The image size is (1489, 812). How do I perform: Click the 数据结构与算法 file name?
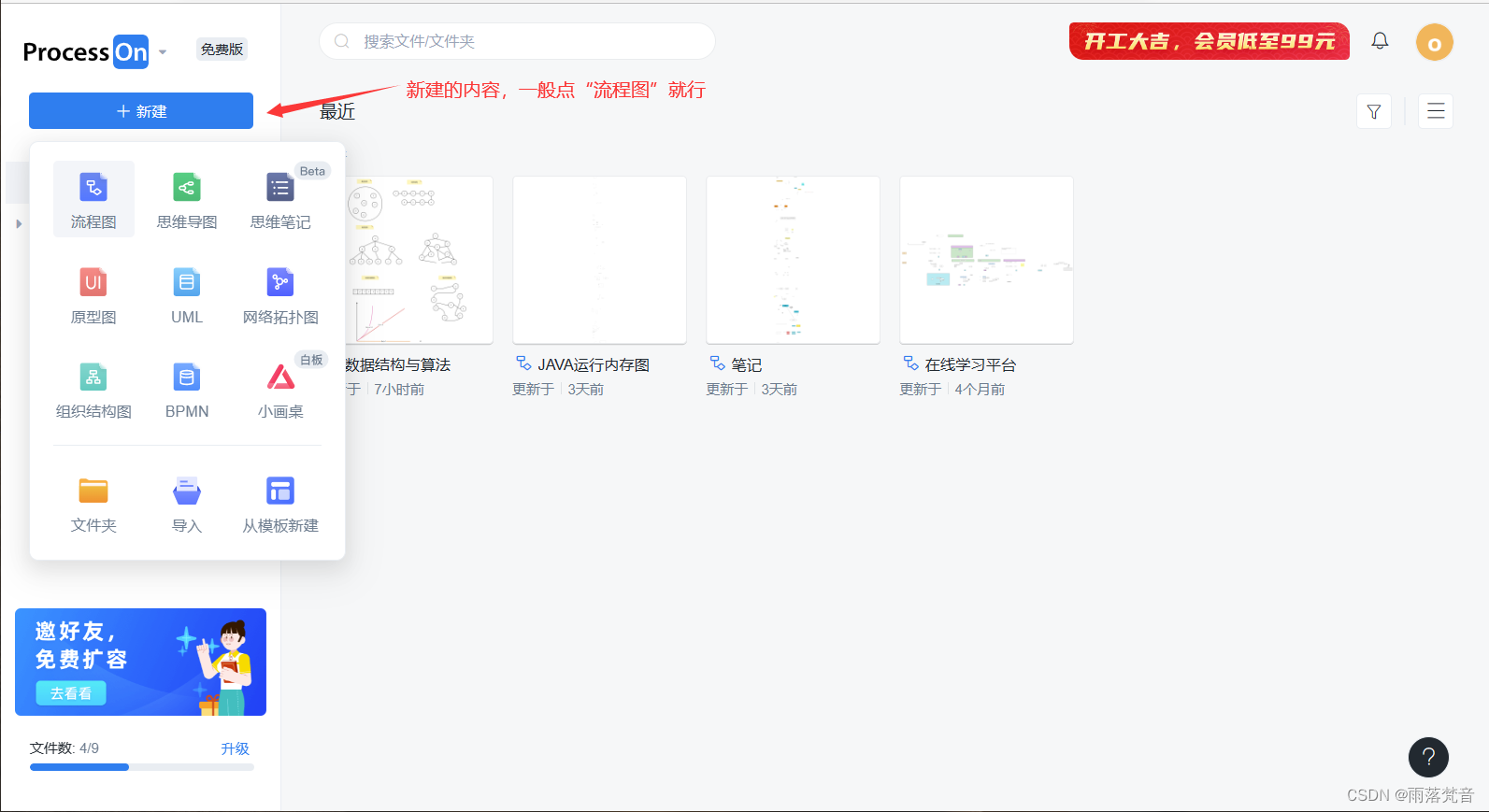click(x=398, y=364)
